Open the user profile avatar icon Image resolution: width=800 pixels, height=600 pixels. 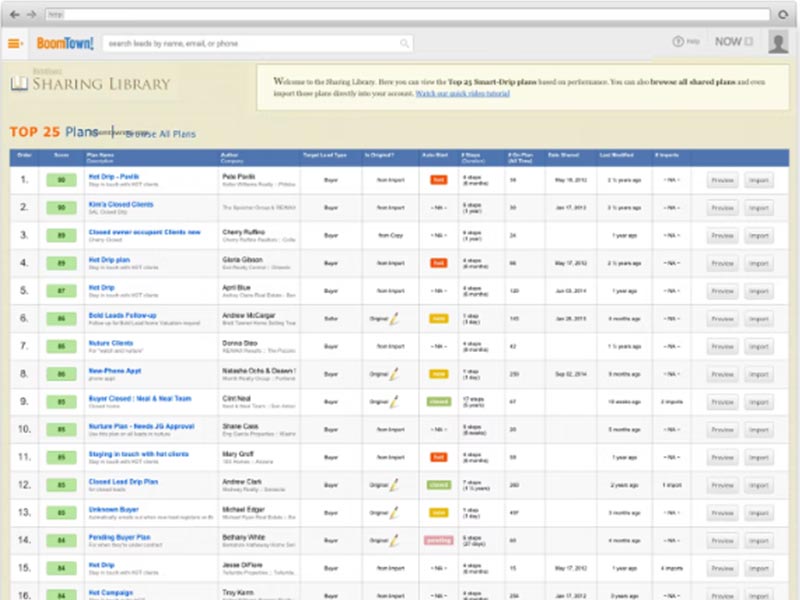point(777,43)
